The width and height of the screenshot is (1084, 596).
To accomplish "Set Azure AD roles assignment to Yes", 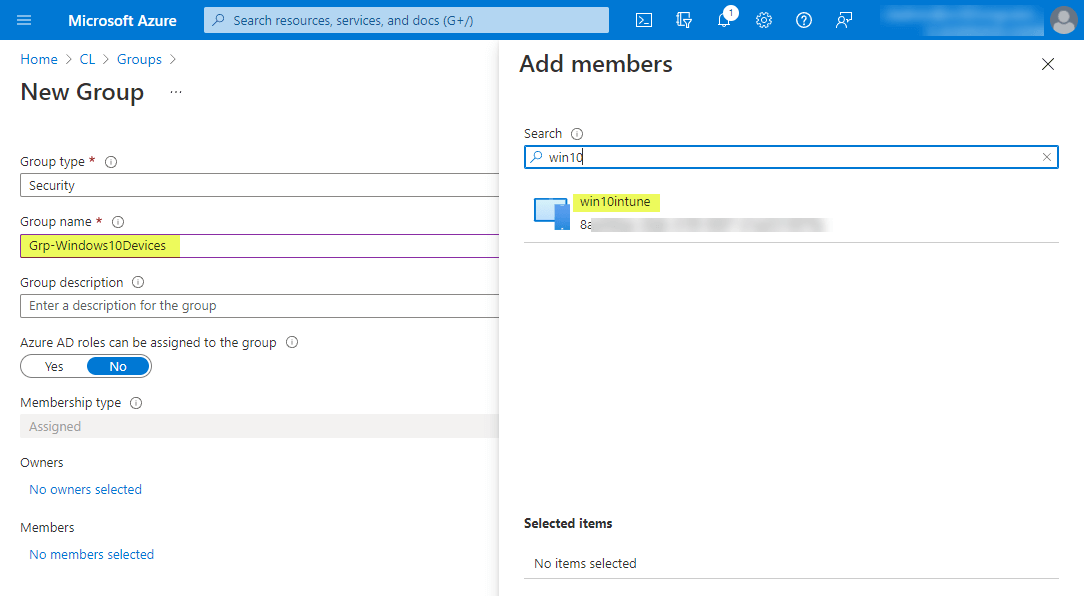I will 53,366.
